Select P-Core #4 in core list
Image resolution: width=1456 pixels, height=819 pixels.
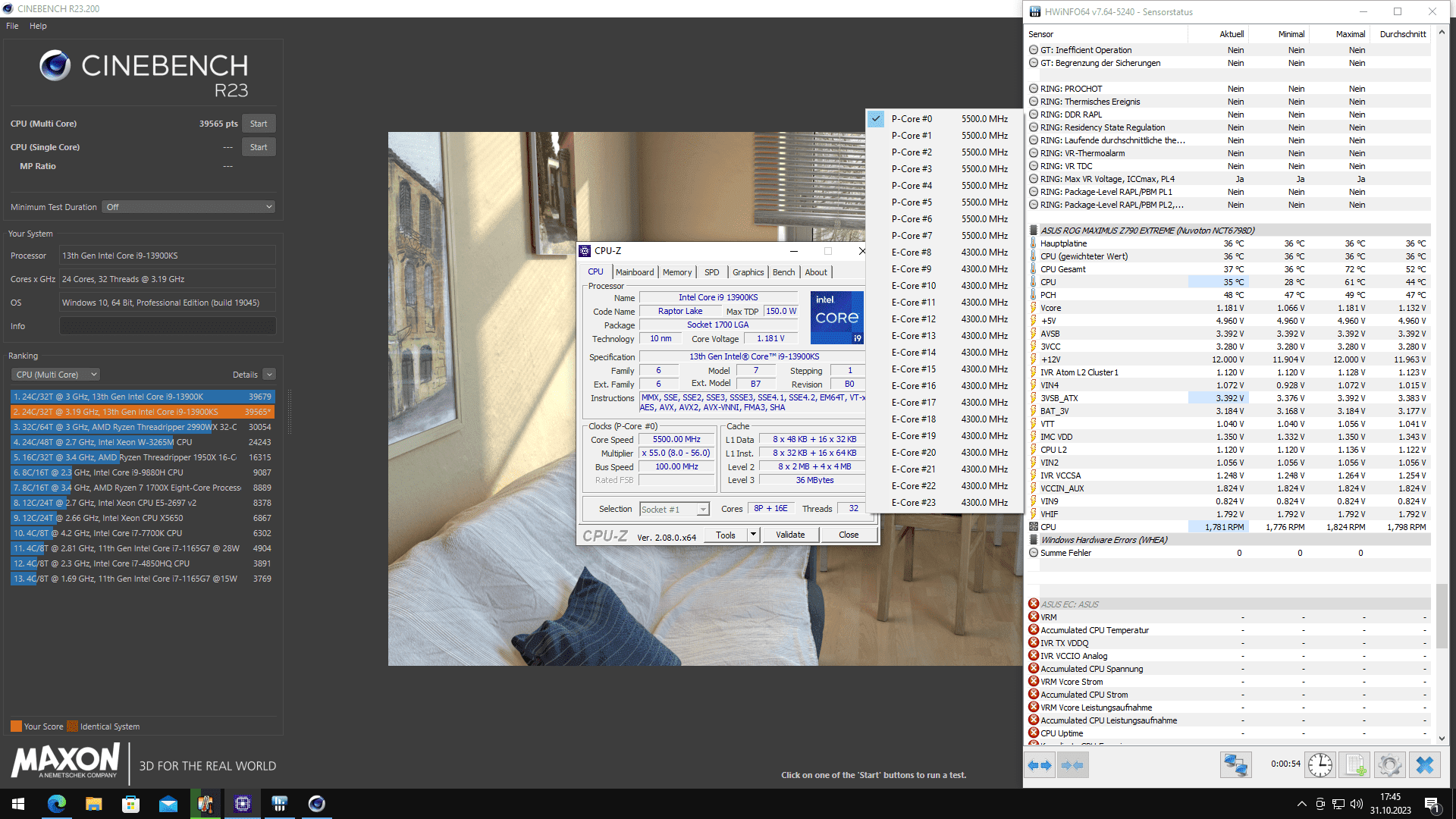point(944,186)
